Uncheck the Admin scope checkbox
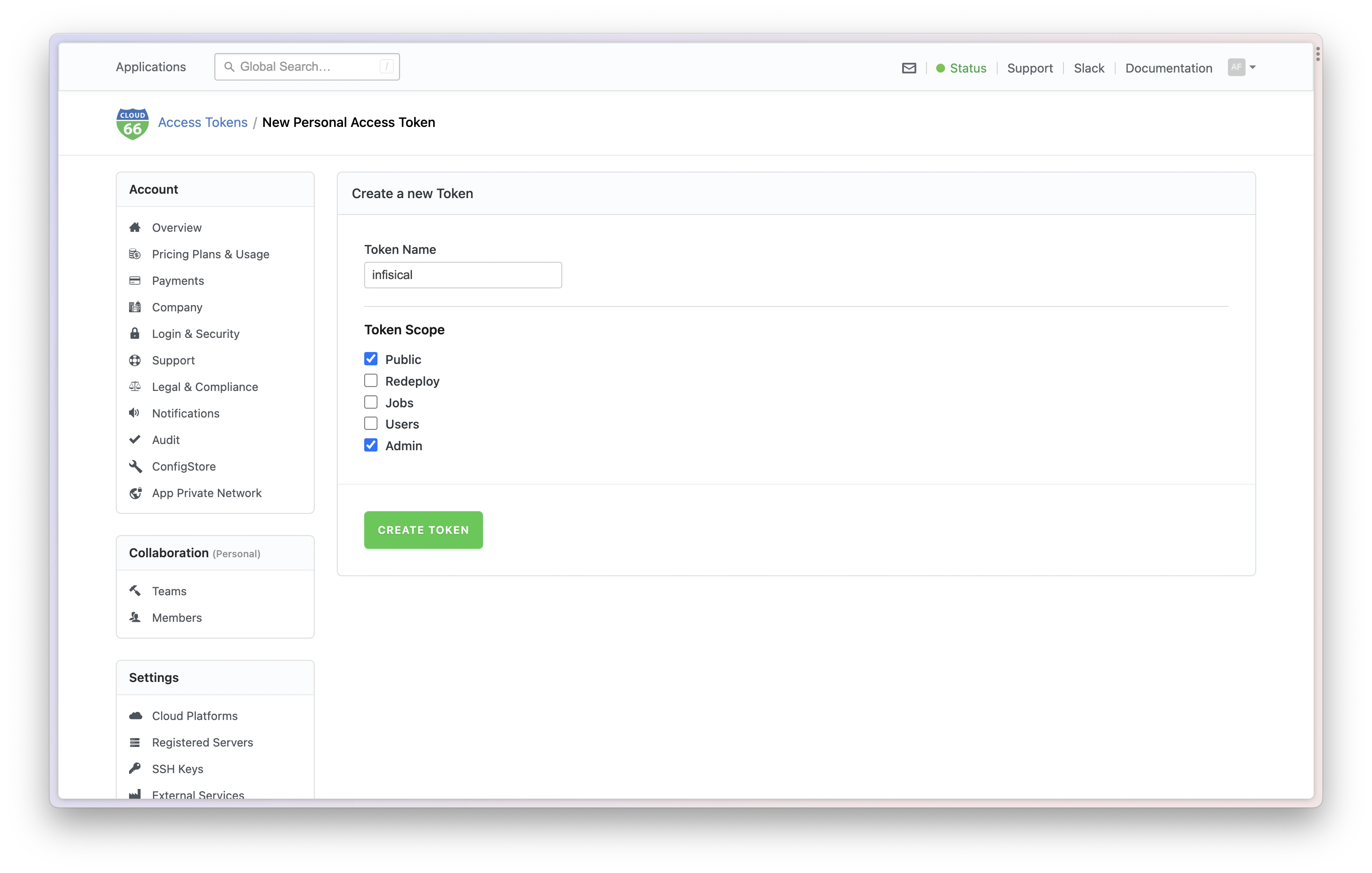 (x=371, y=445)
